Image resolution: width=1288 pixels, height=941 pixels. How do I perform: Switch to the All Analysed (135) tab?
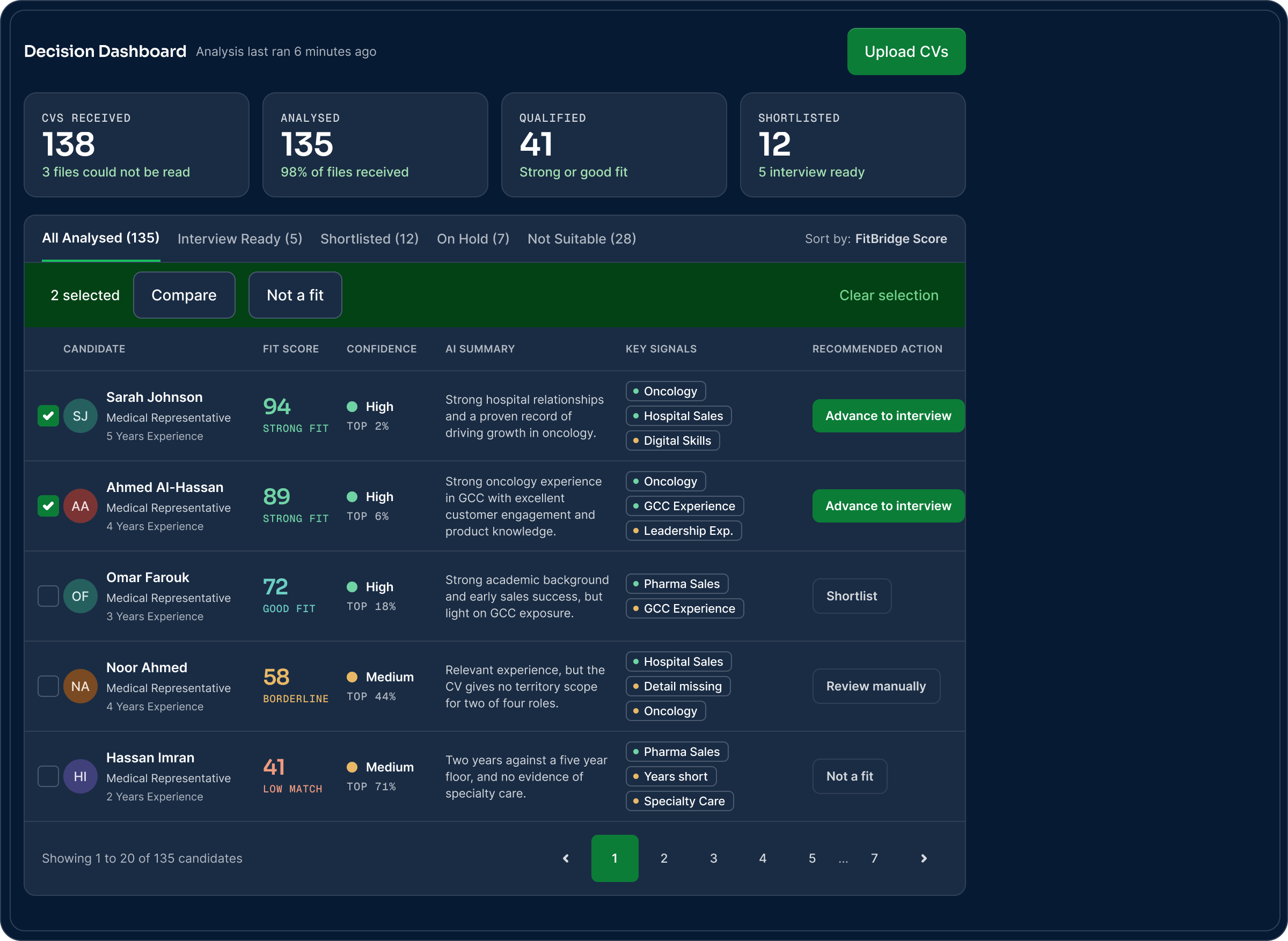pos(101,238)
